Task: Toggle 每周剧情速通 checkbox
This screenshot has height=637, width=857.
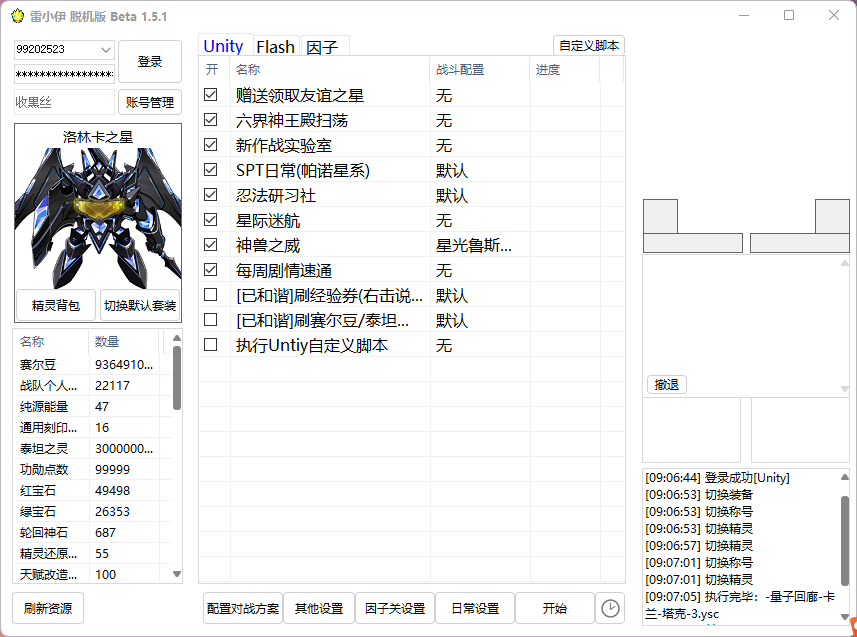Action: tap(210, 270)
